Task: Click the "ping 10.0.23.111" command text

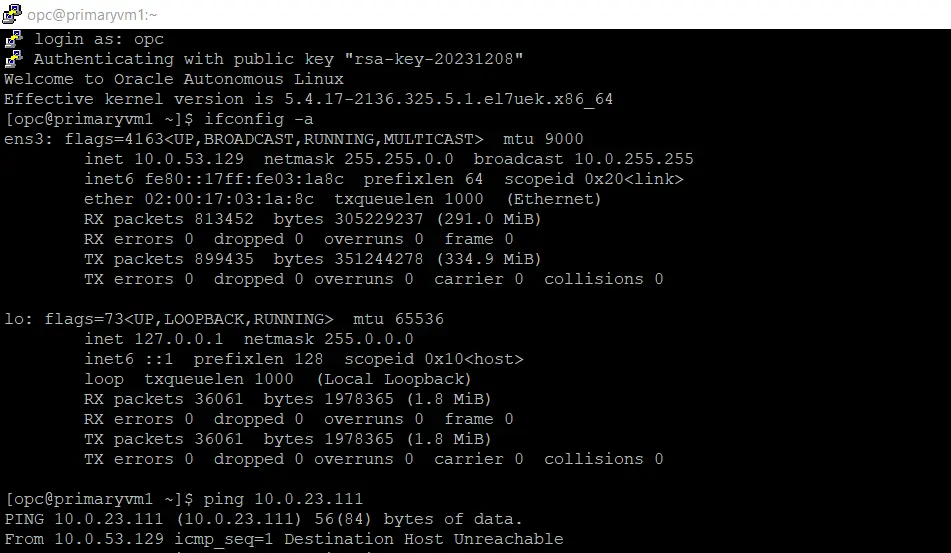Action: 283,499
